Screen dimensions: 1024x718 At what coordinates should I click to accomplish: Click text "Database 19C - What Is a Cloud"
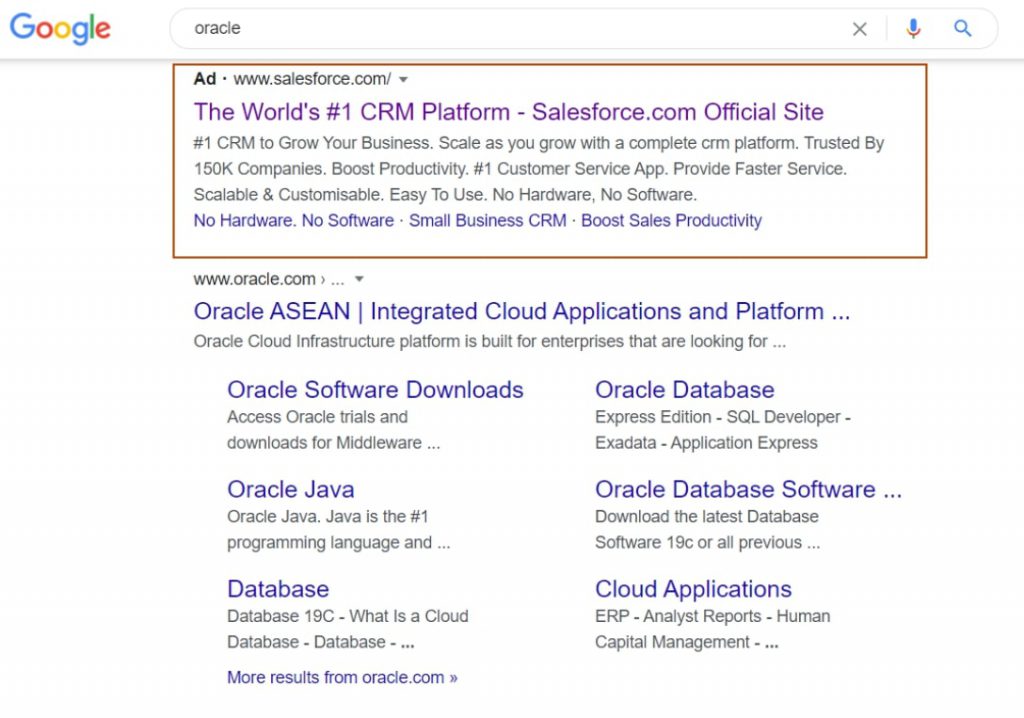point(348,616)
